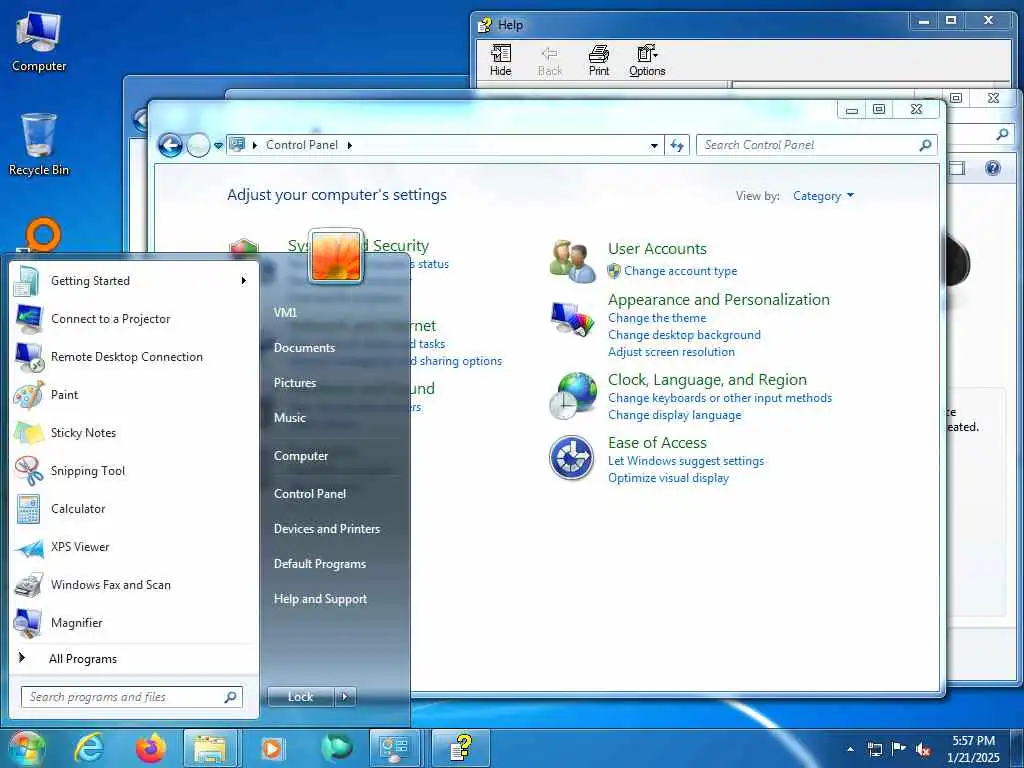Click the Search Control Panel field

click(x=816, y=145)
